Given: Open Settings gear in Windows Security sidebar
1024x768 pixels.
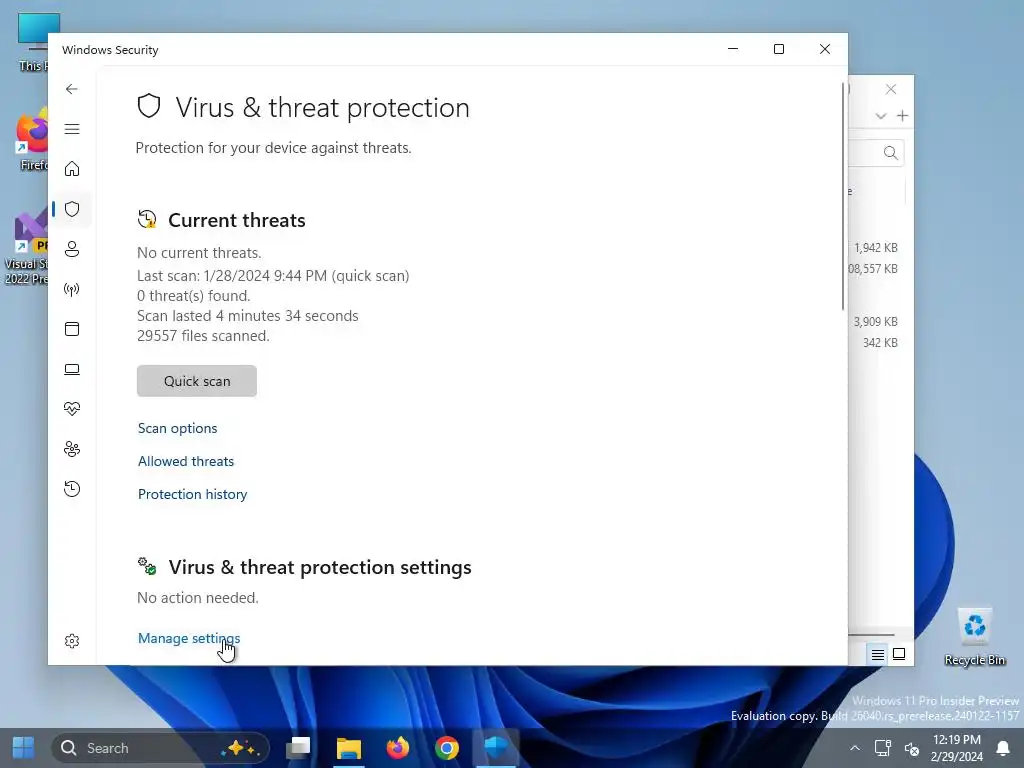Looking at the screenshot, I should point(72,641).
